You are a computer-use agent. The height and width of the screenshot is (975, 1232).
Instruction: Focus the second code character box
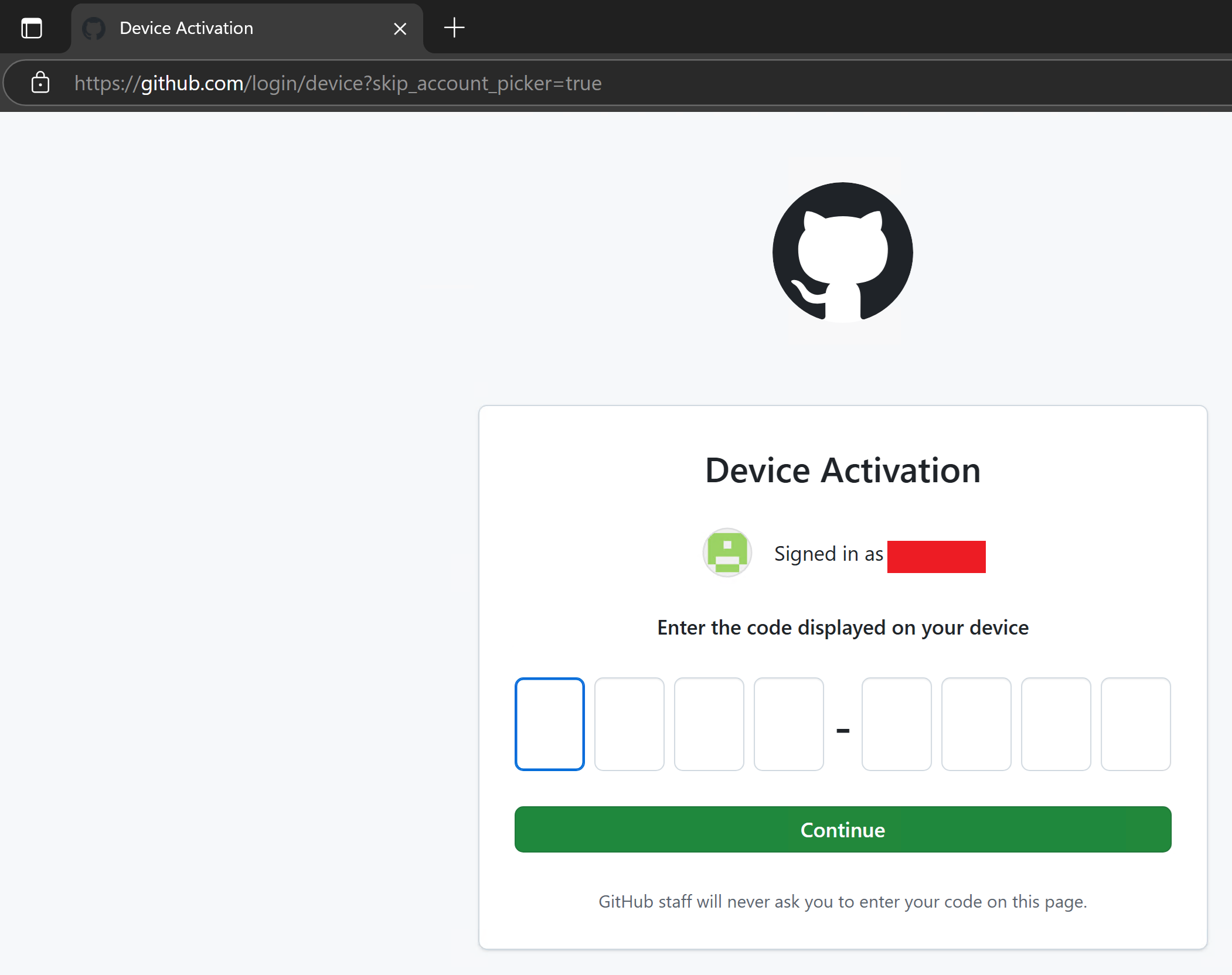pos(629,724)
